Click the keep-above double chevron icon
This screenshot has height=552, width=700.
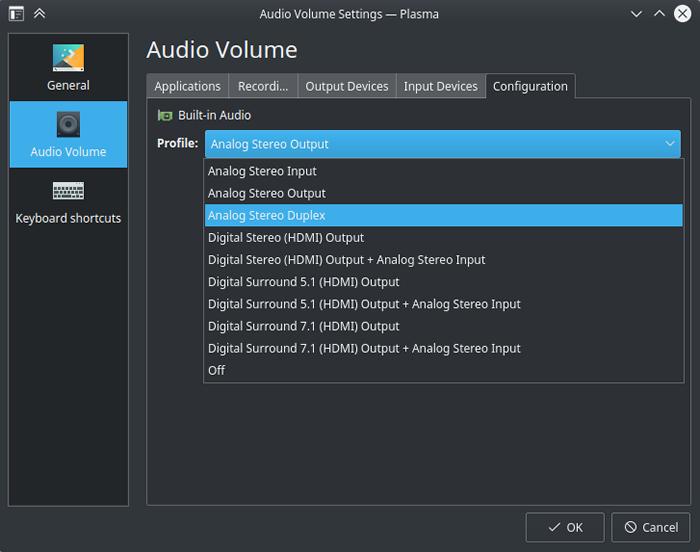[x=39, y=14]
